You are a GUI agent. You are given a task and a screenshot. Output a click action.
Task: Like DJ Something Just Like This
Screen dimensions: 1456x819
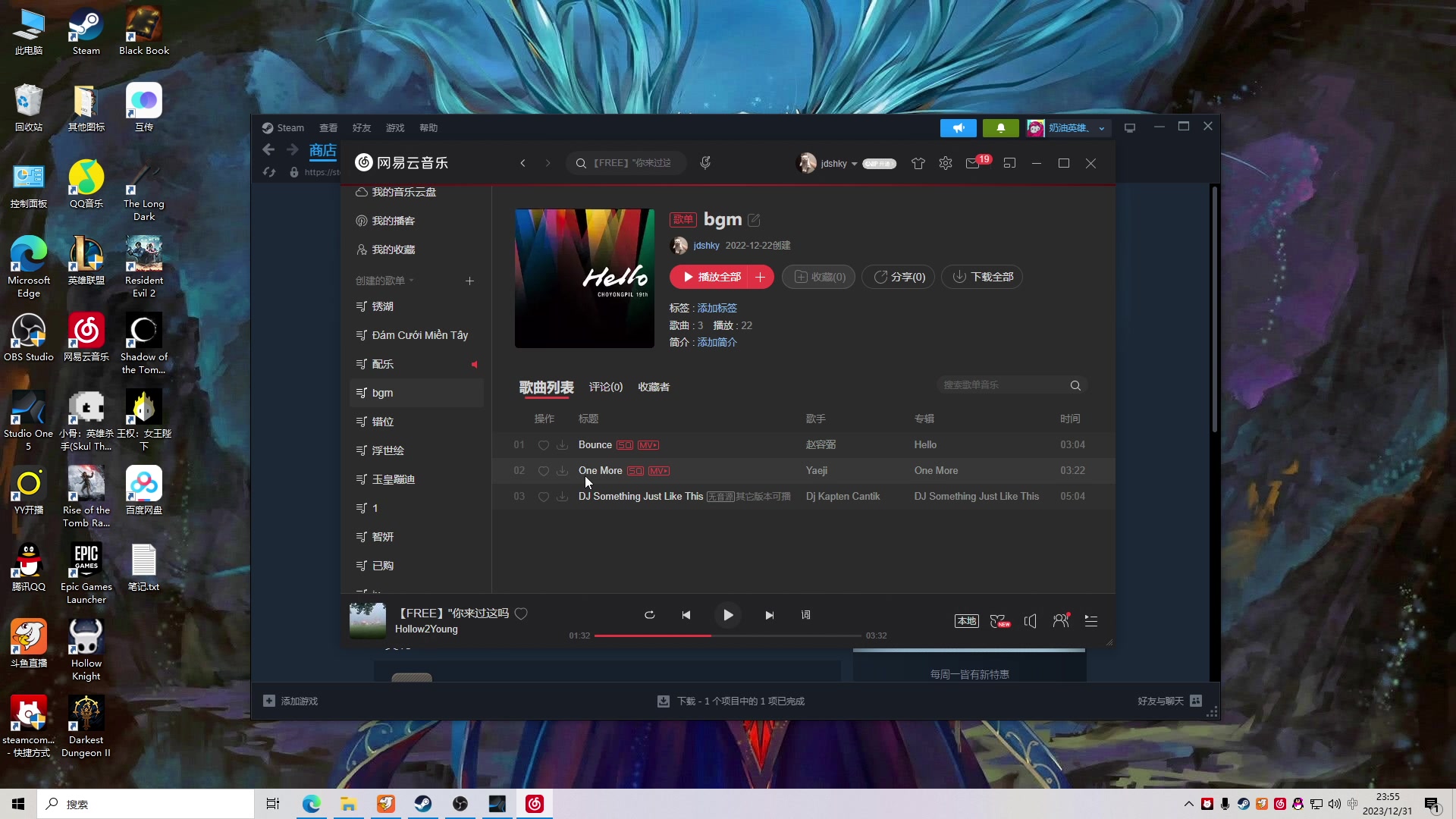[543, 497]
